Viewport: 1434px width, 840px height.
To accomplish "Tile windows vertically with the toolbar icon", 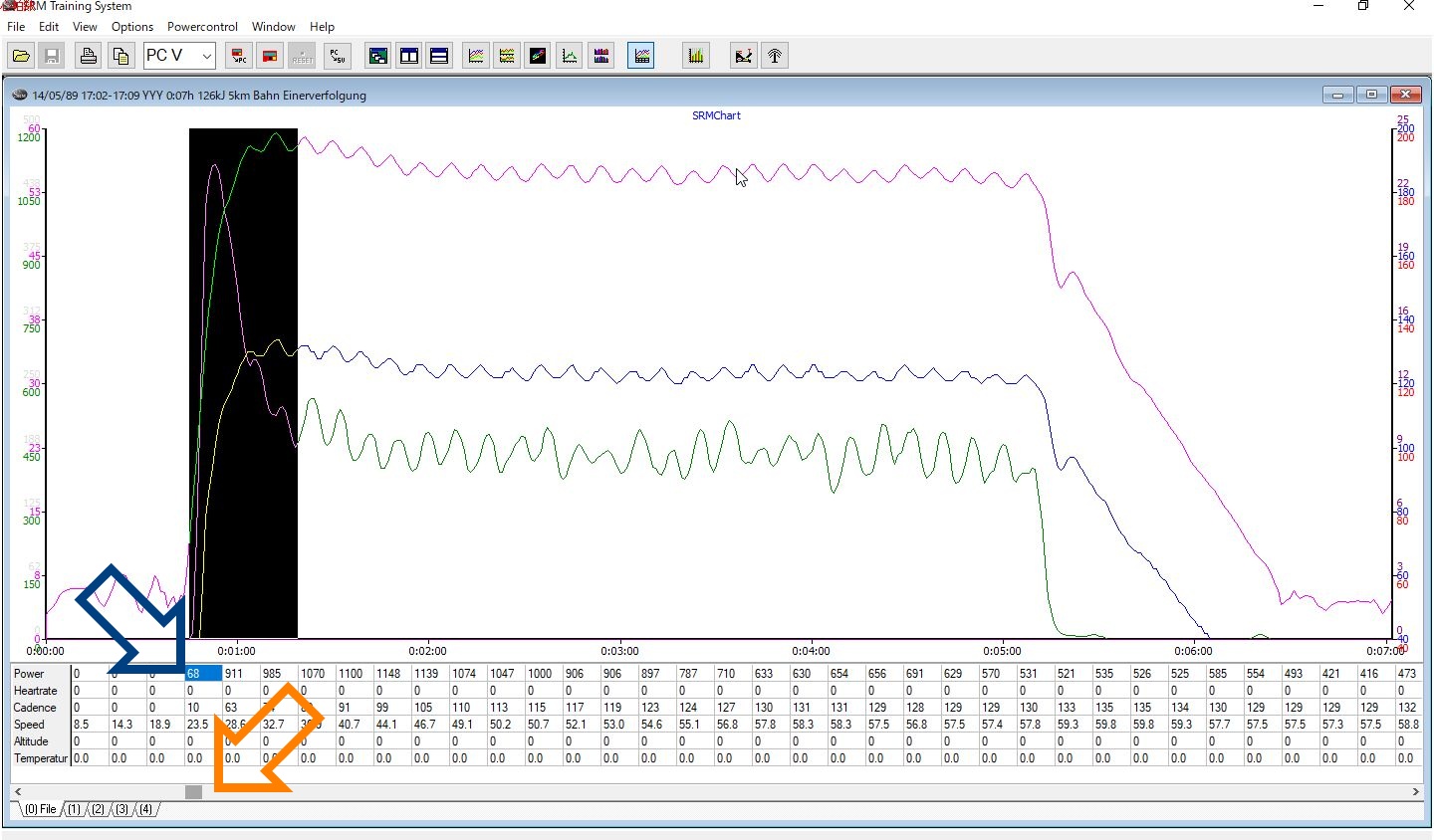I will click(x=409, y=56).
